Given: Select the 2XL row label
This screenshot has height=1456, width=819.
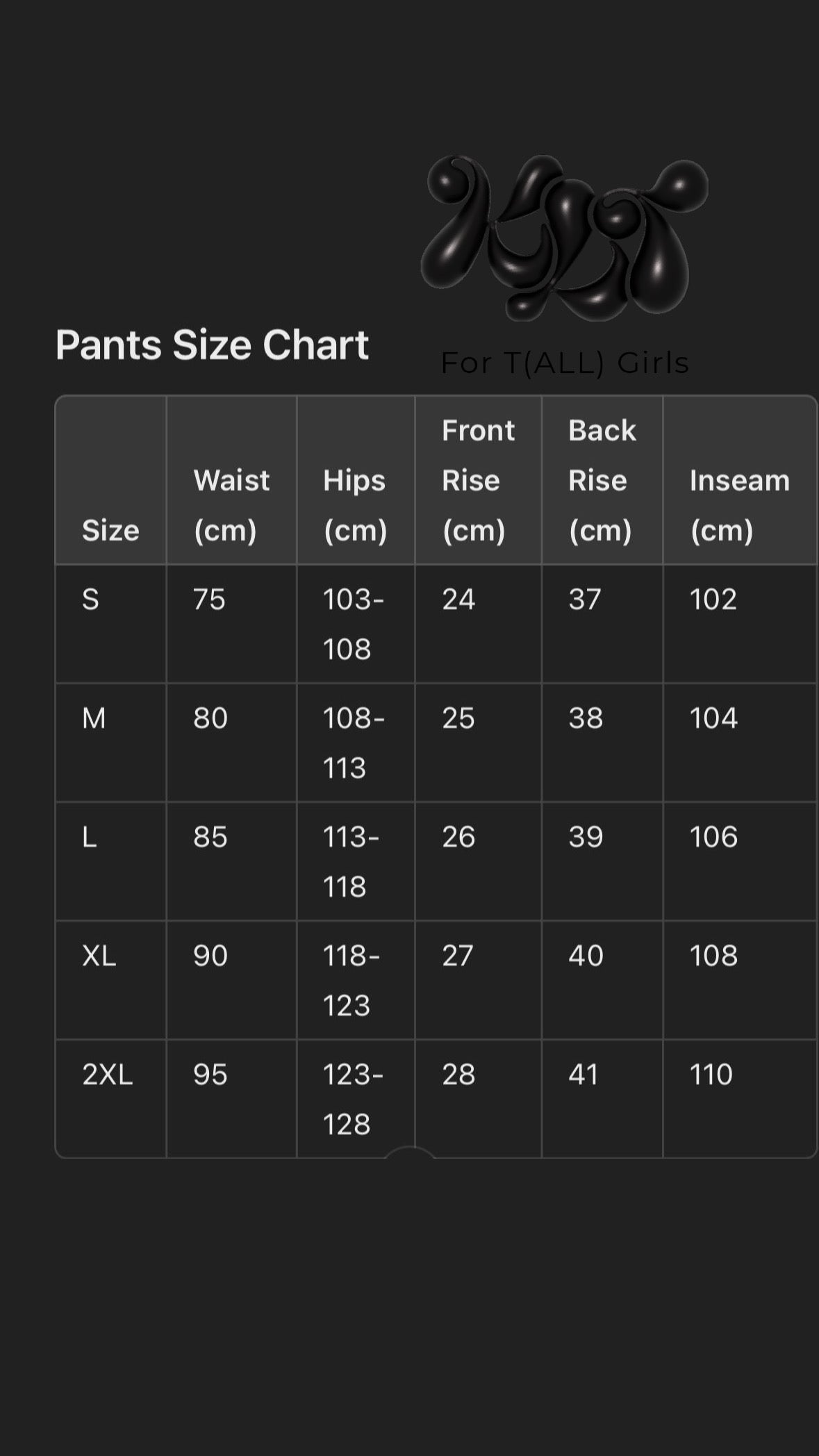Looking at the screenshot, I should (108, 1075).
